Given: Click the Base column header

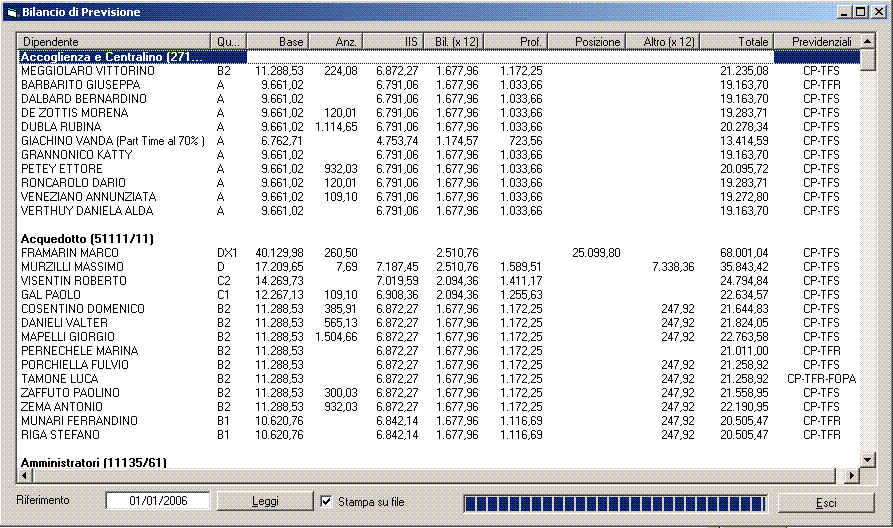Looking at the screenshot, I should pyautogui.click(x=277, y=42).
